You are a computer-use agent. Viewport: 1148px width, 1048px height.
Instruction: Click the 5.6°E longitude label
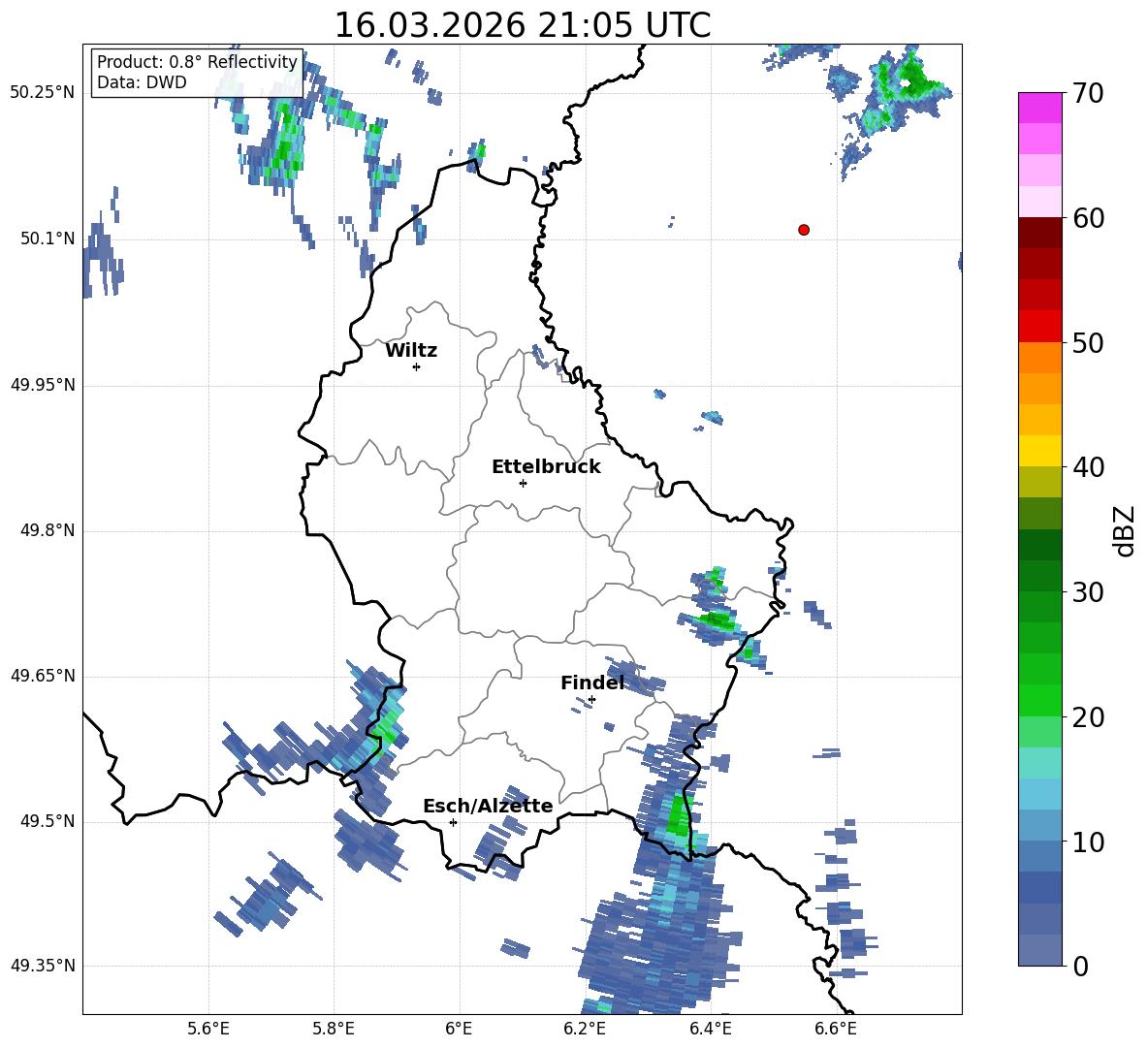click(x=208, y=1029)
